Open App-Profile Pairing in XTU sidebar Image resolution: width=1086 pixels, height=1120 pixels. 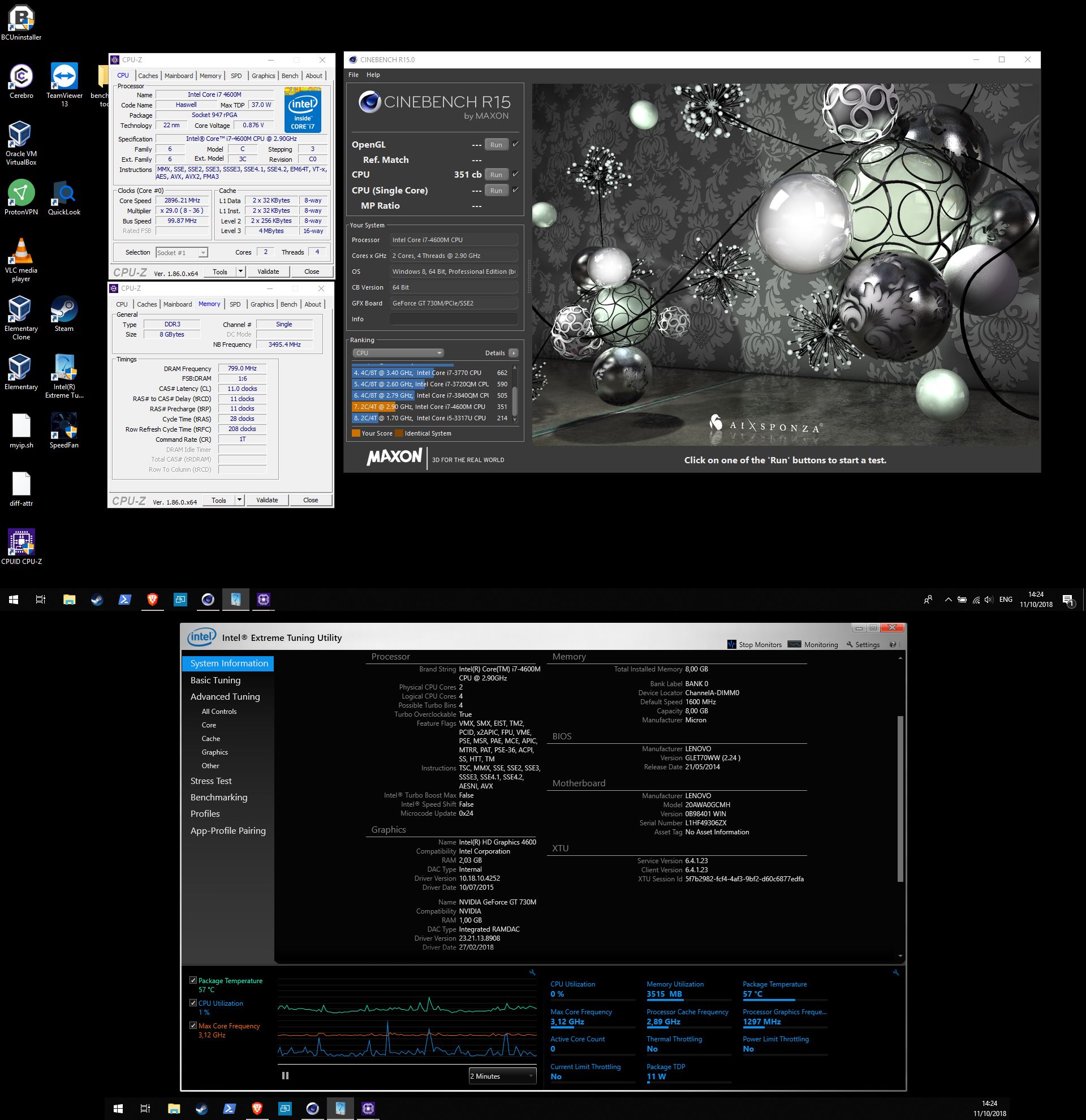(228, 830)
